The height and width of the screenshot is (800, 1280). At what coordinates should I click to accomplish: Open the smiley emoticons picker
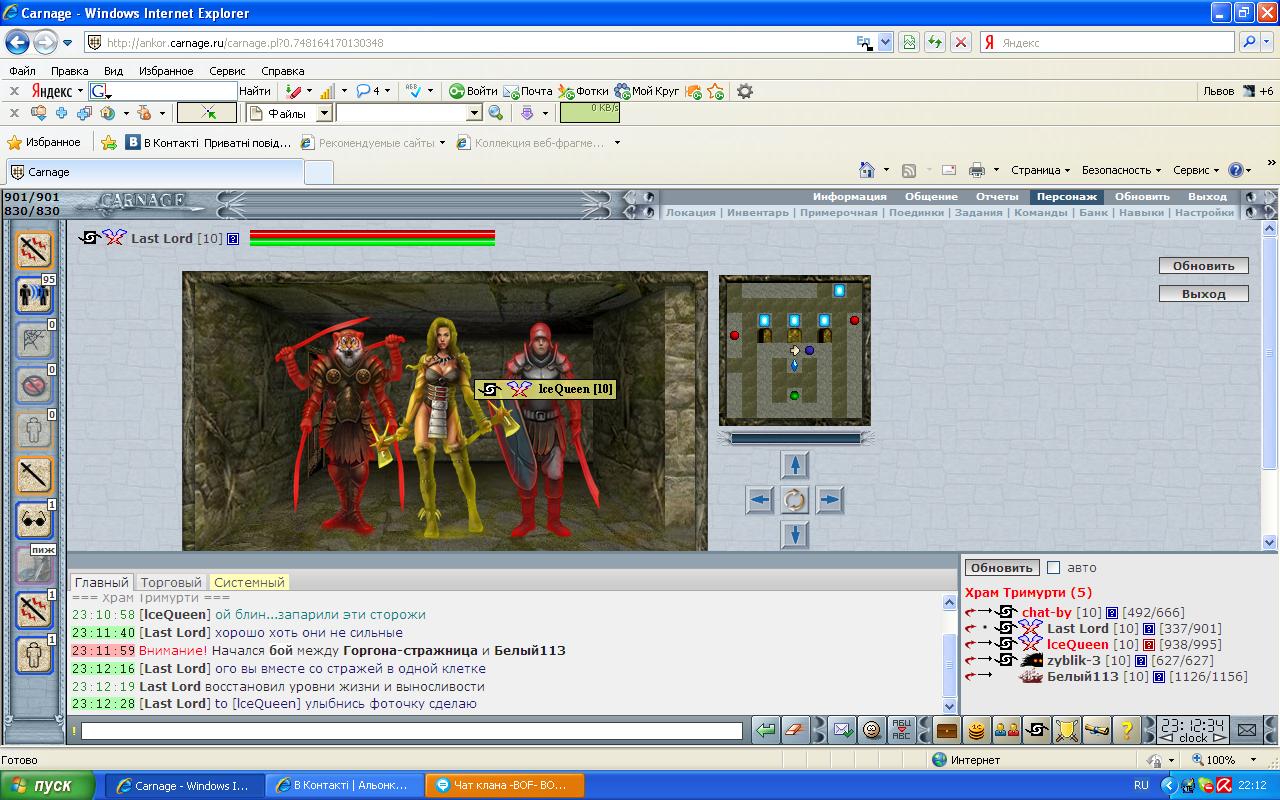(x=872, y=730)
